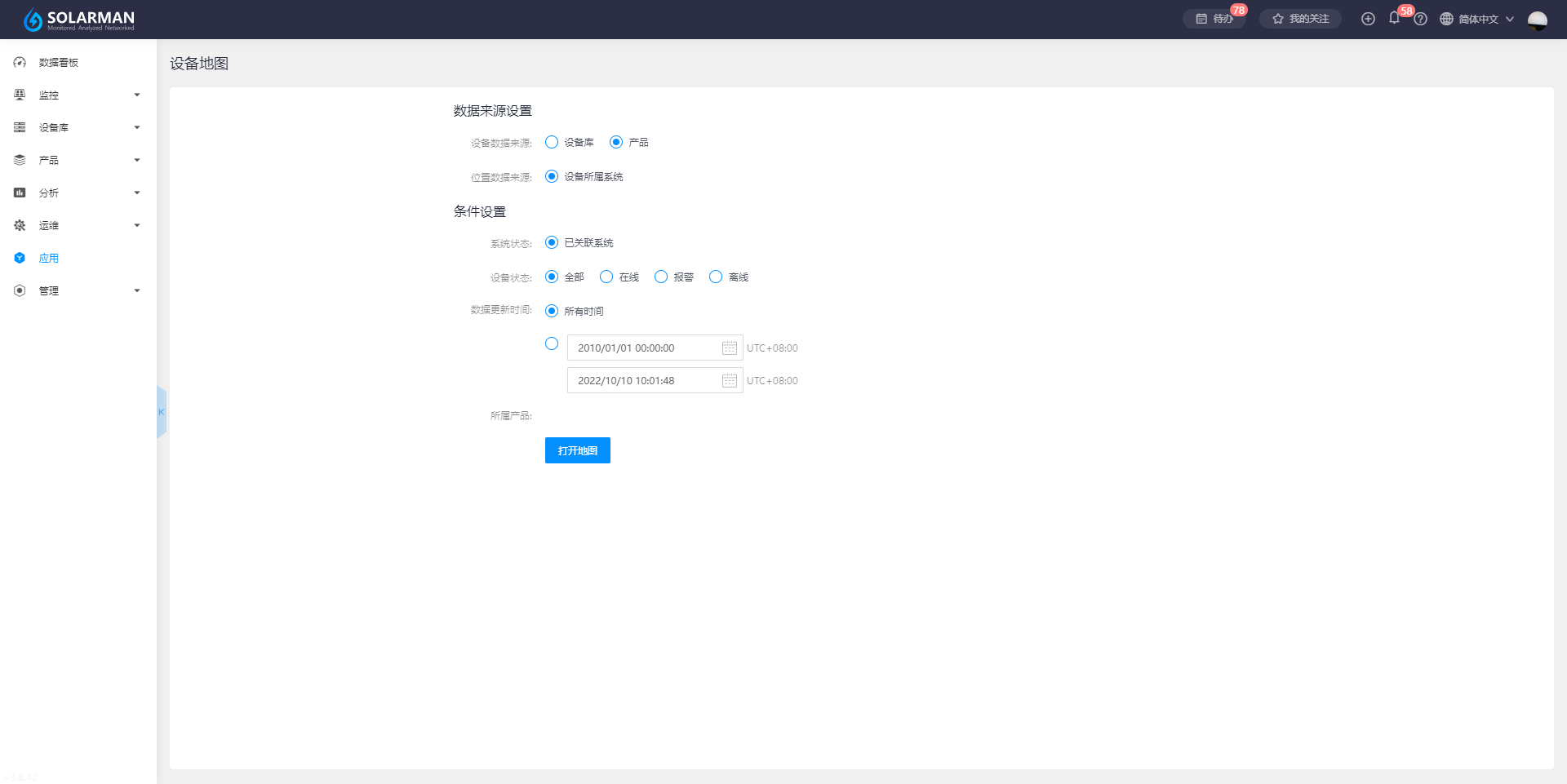Screen dimensions: 1567x784
Task: Open calendar picker for end date
Action: (x=729, y=381)
